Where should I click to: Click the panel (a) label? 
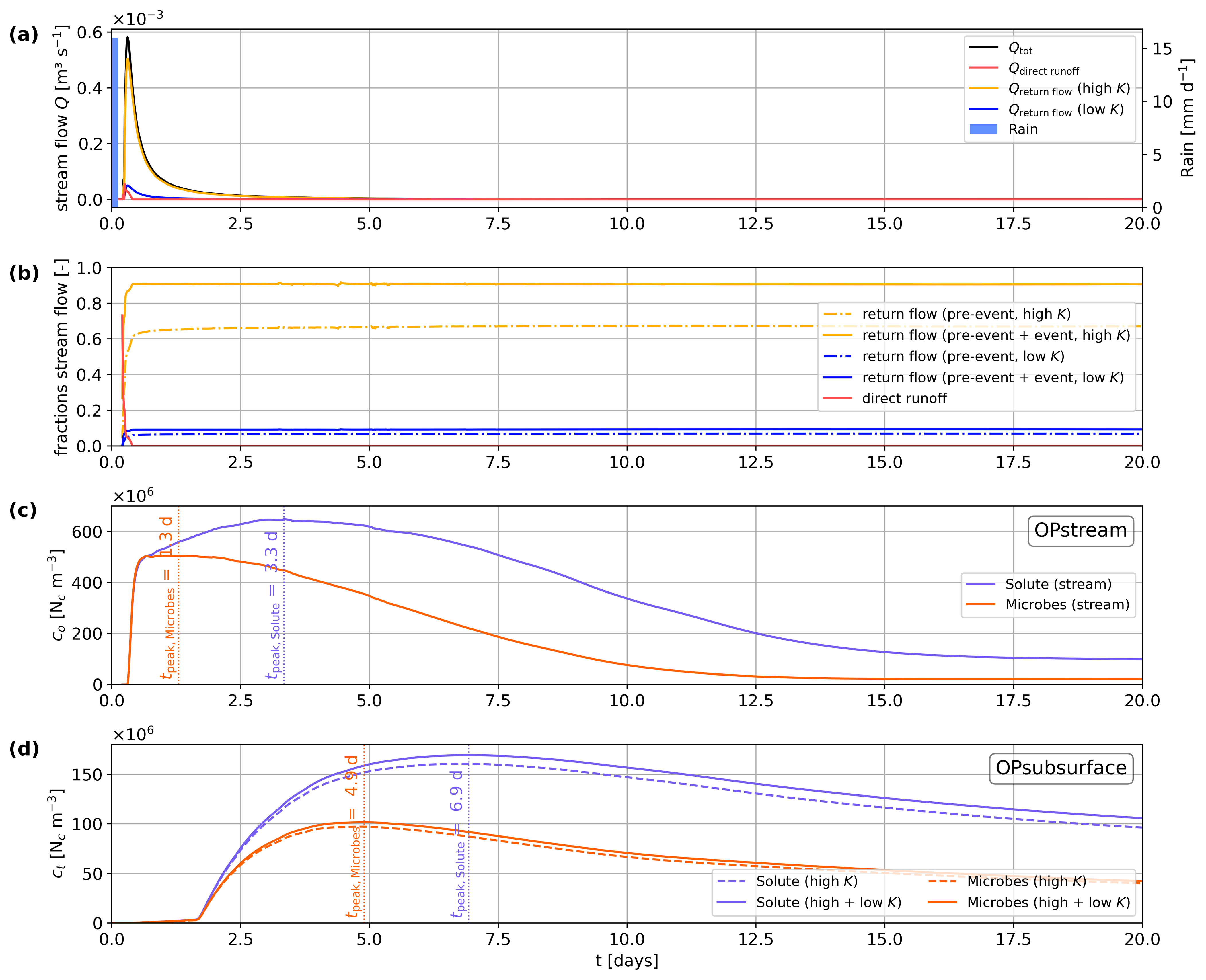[24, 35]
